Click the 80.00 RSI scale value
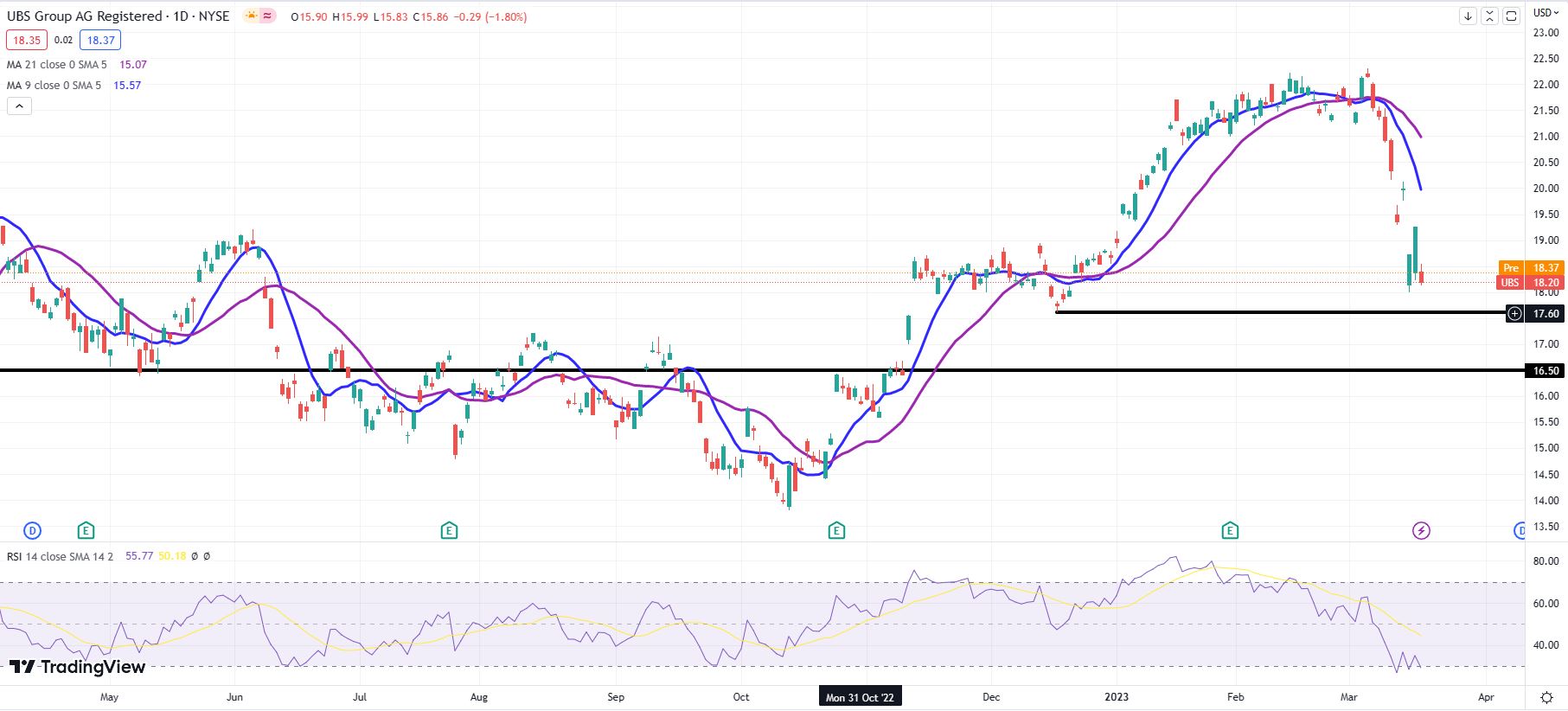This screenshot has height=711, width=1568. [x=1546, y=561]
